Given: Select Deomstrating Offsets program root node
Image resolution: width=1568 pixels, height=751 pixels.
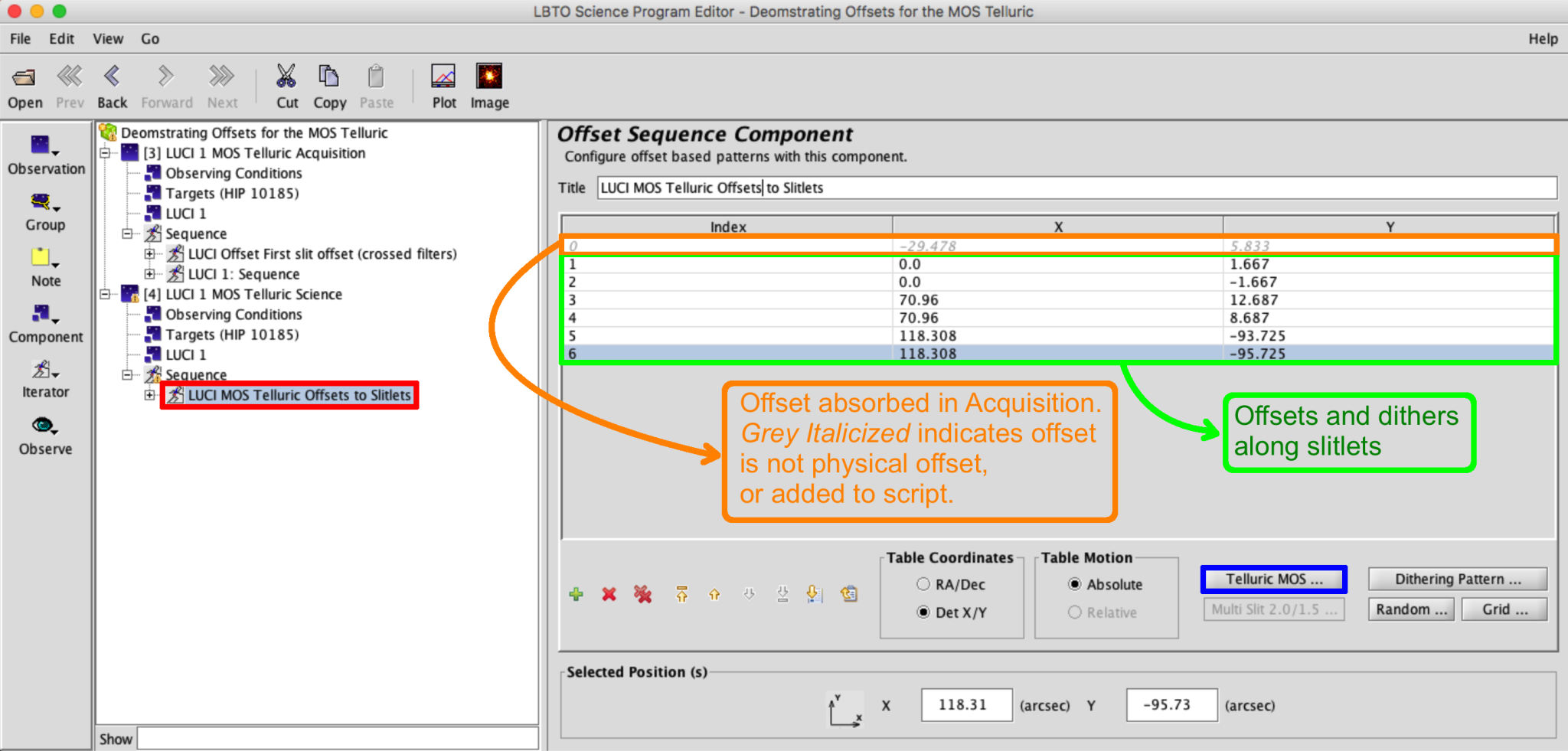Looking at the screenshot, I should (x=254, y=133).
